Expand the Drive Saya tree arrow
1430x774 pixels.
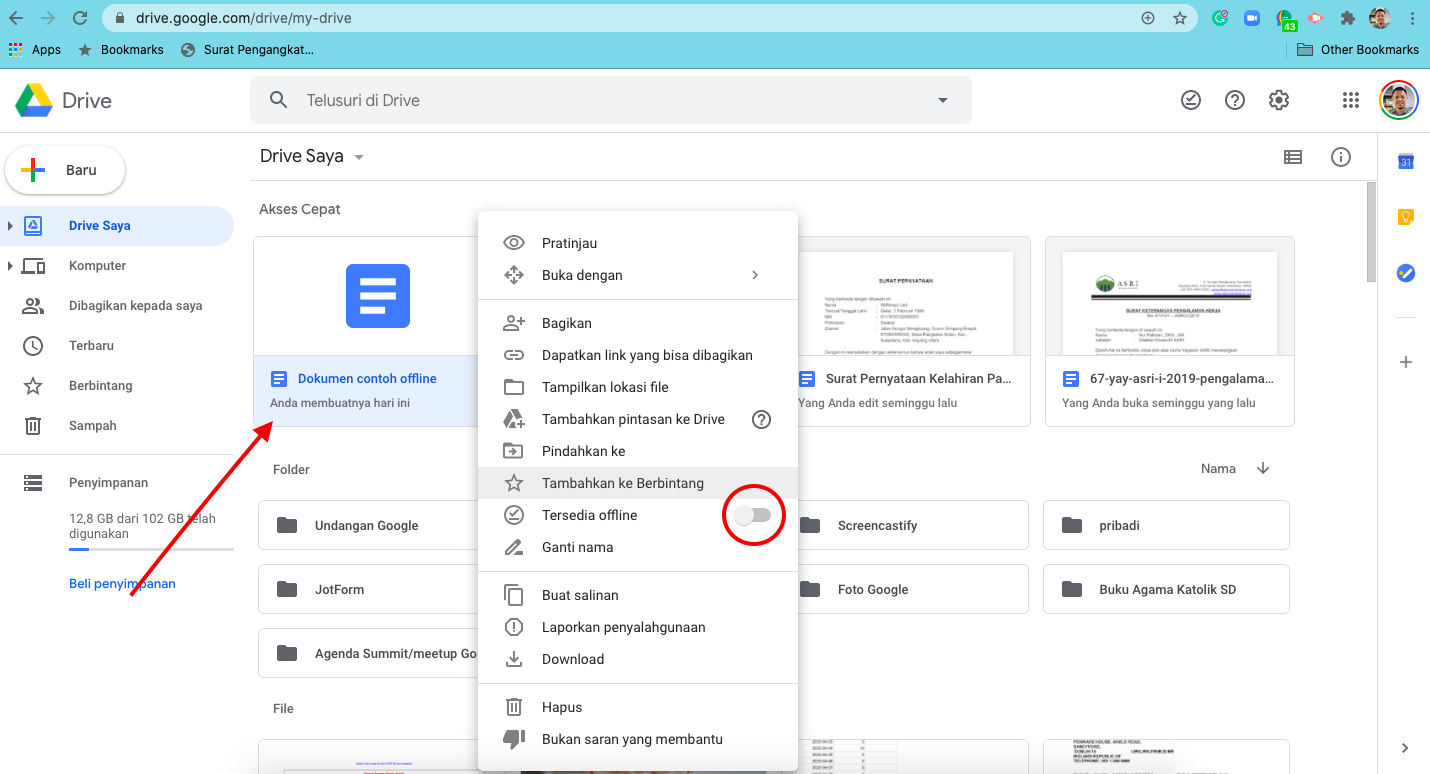(10, 226)
